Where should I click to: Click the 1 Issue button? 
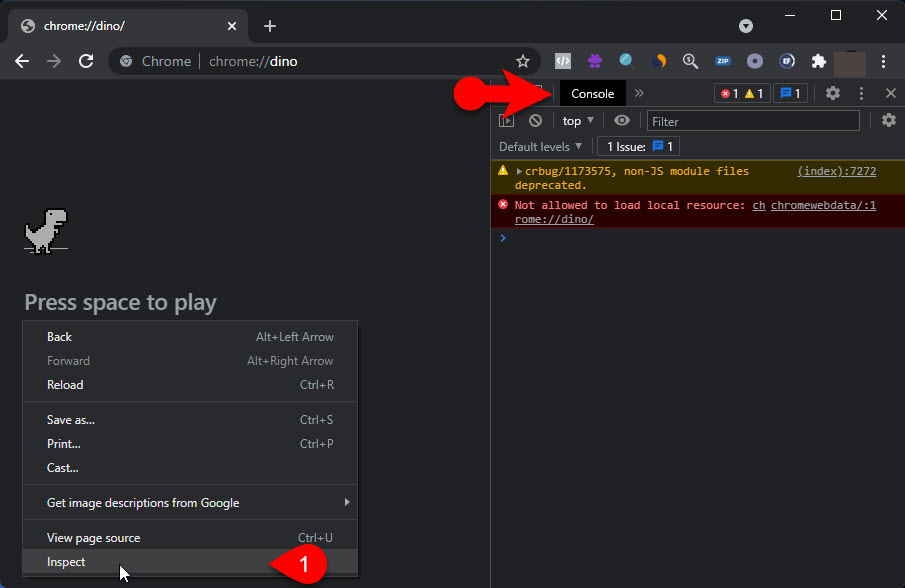pos(638,147)
